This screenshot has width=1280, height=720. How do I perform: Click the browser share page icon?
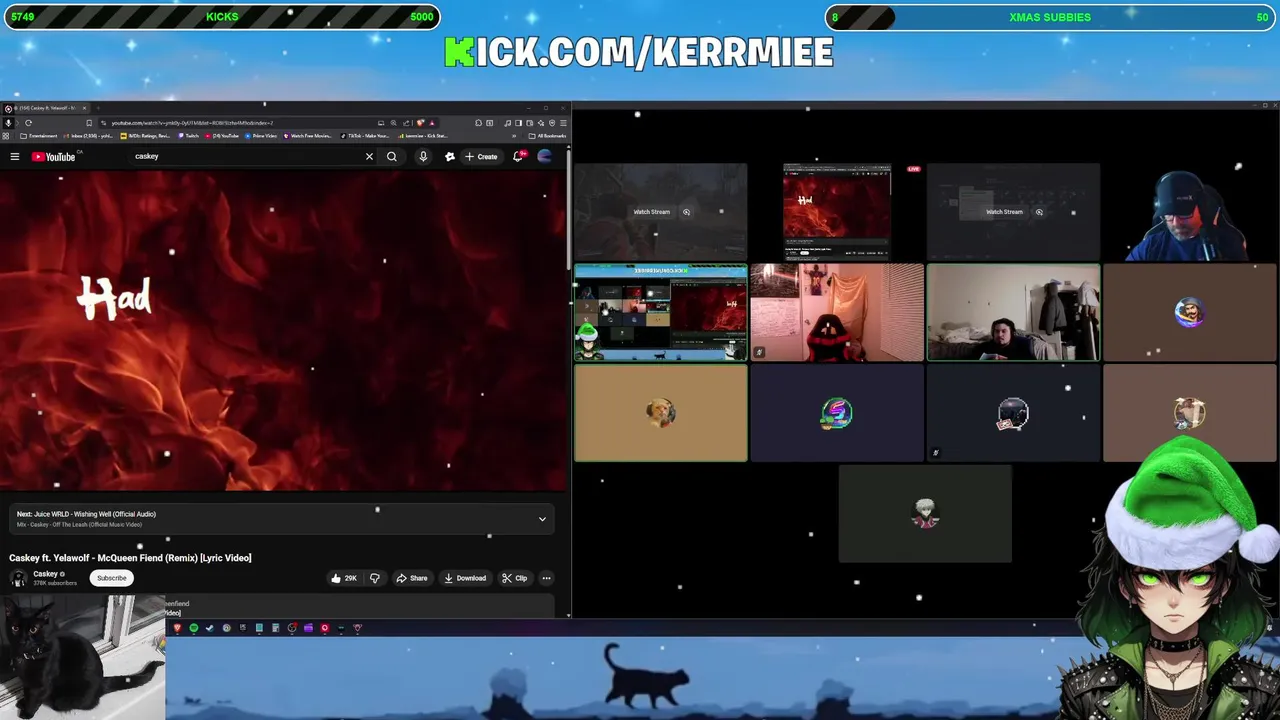tap(406, 123)
